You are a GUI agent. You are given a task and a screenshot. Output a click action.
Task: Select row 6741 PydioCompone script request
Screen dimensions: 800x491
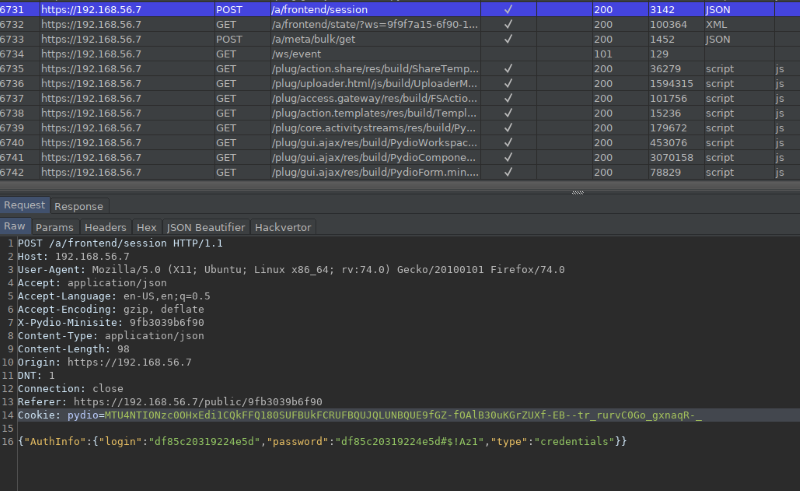coord(400,157)
